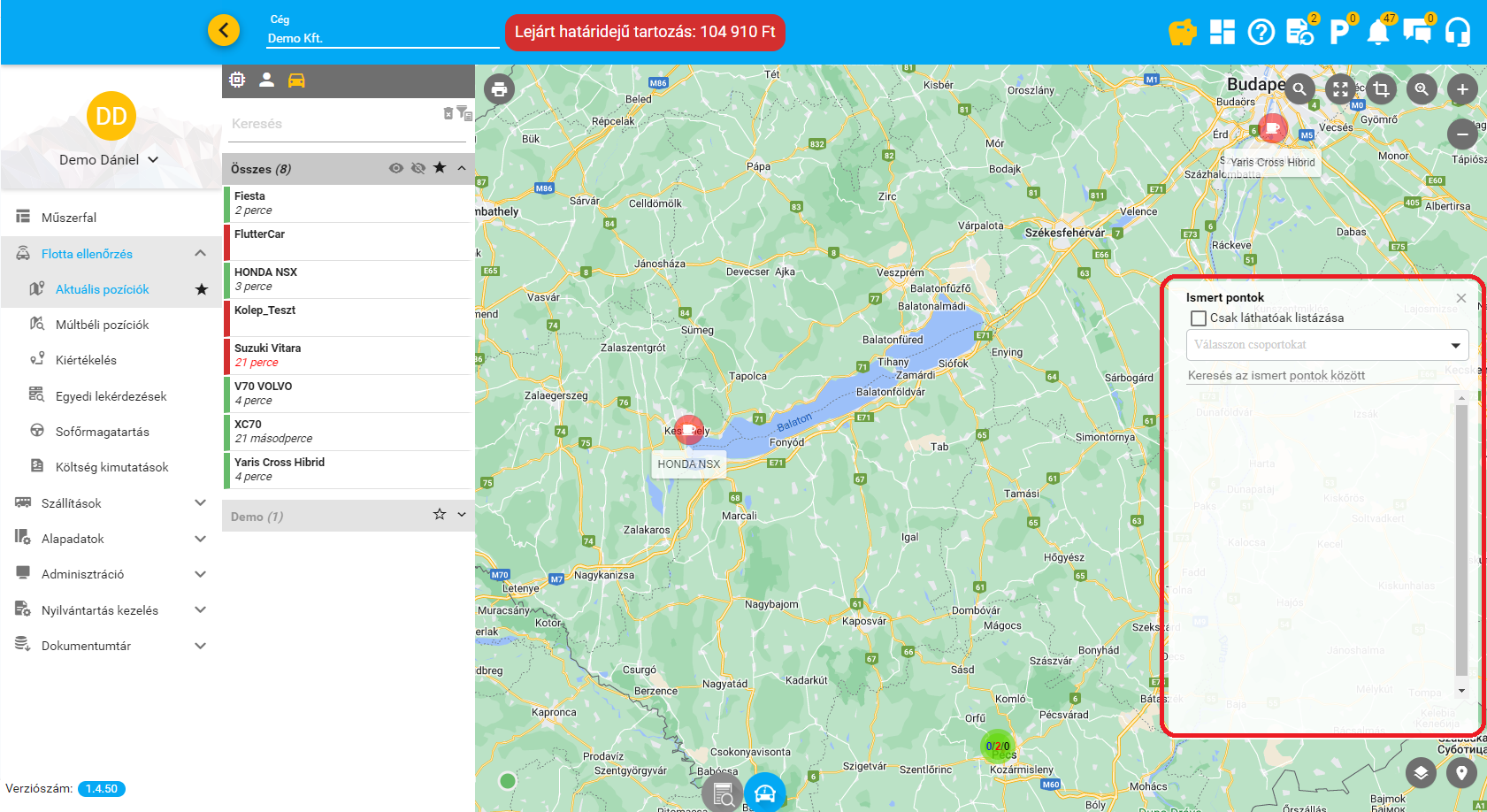Expand the Demo vehicle group
Image resolution: width=1487 pixels, height=812 pixels.
click(462, 515)
